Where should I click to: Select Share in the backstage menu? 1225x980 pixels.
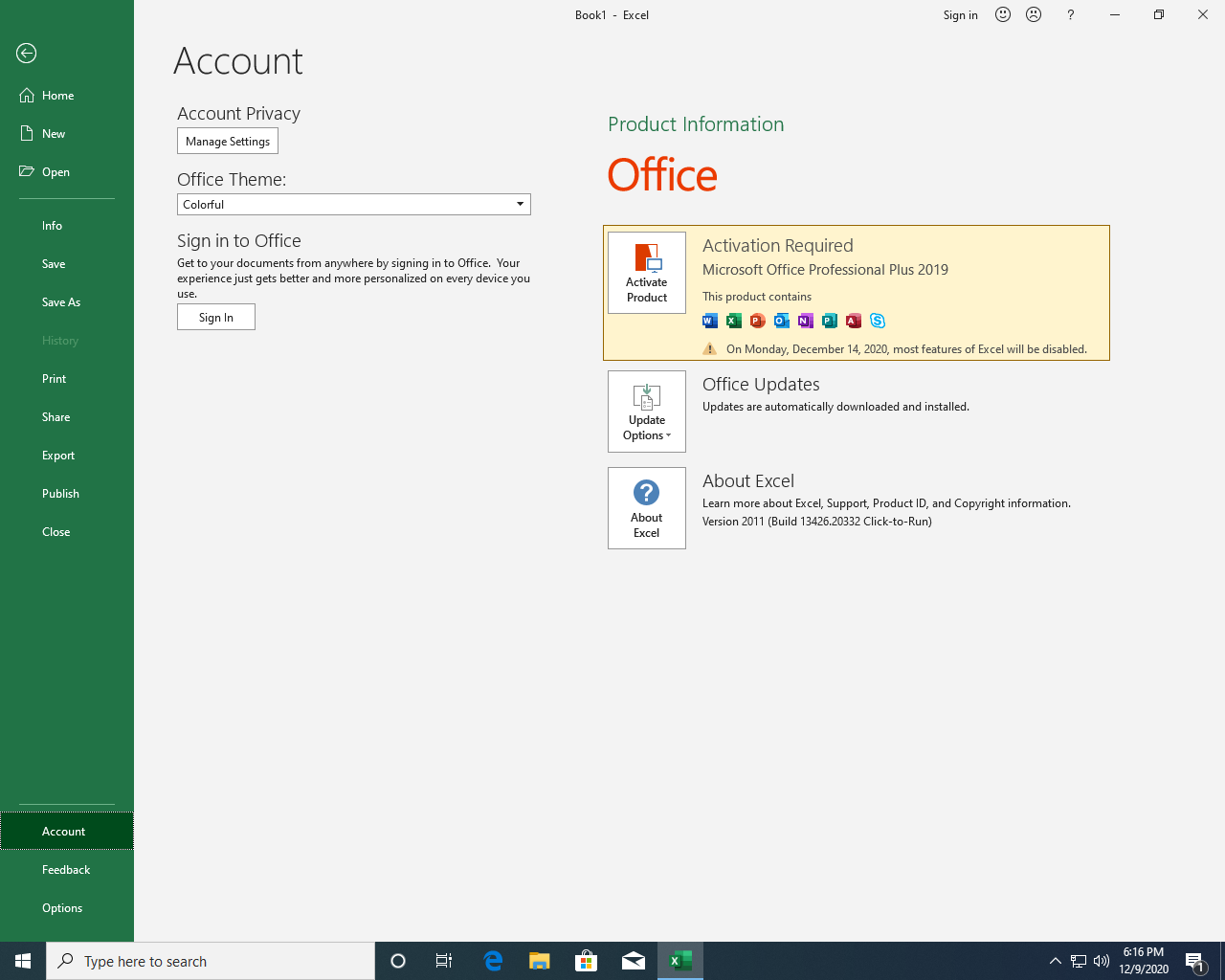[x=67, y=417]
